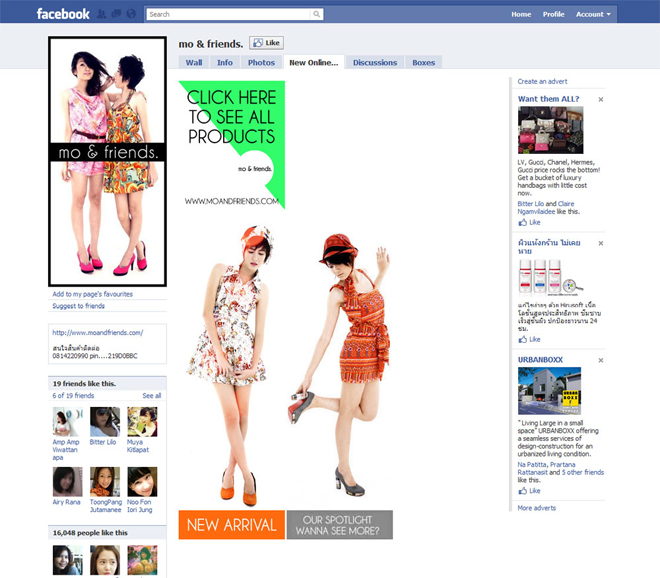Click the green 'Click here to see all products' banner
Image resolution: width=660 pixels, height=578 pixels.
click(x=232, y=144)
